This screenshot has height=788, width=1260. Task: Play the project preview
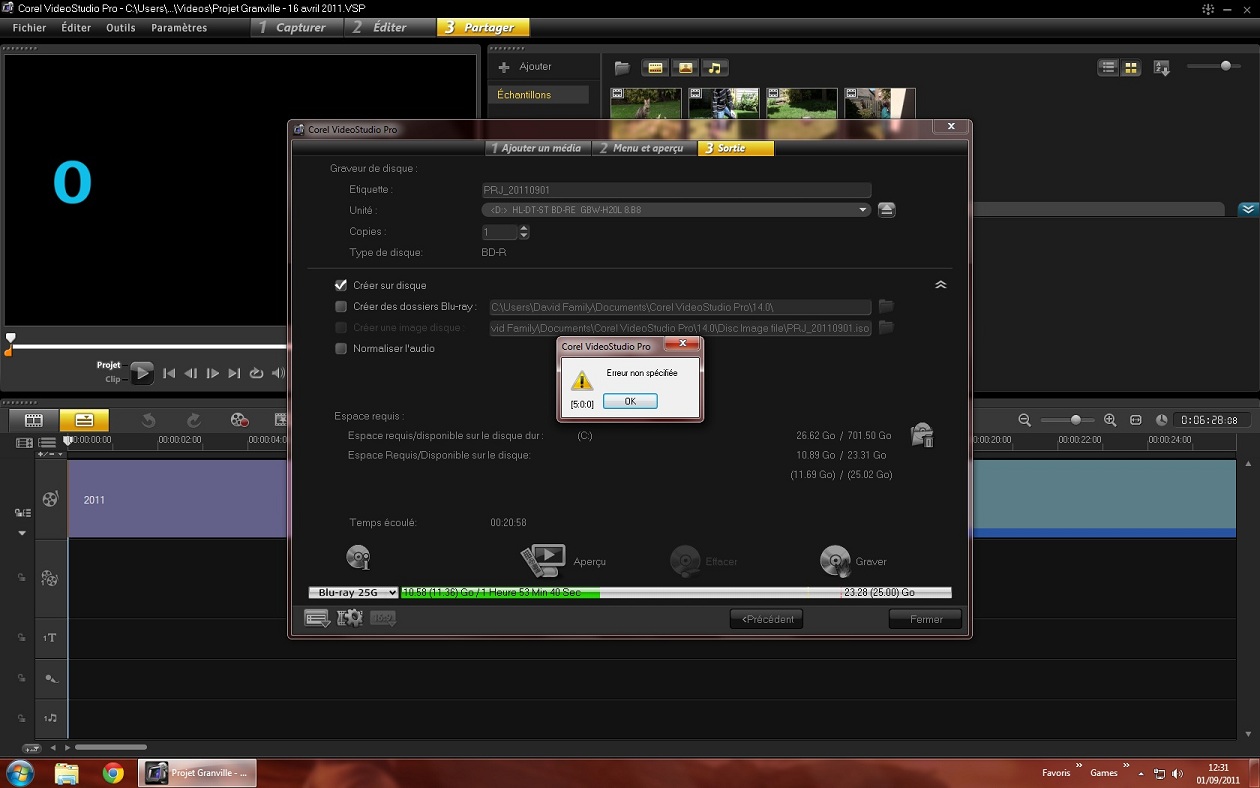click(142, 373)
